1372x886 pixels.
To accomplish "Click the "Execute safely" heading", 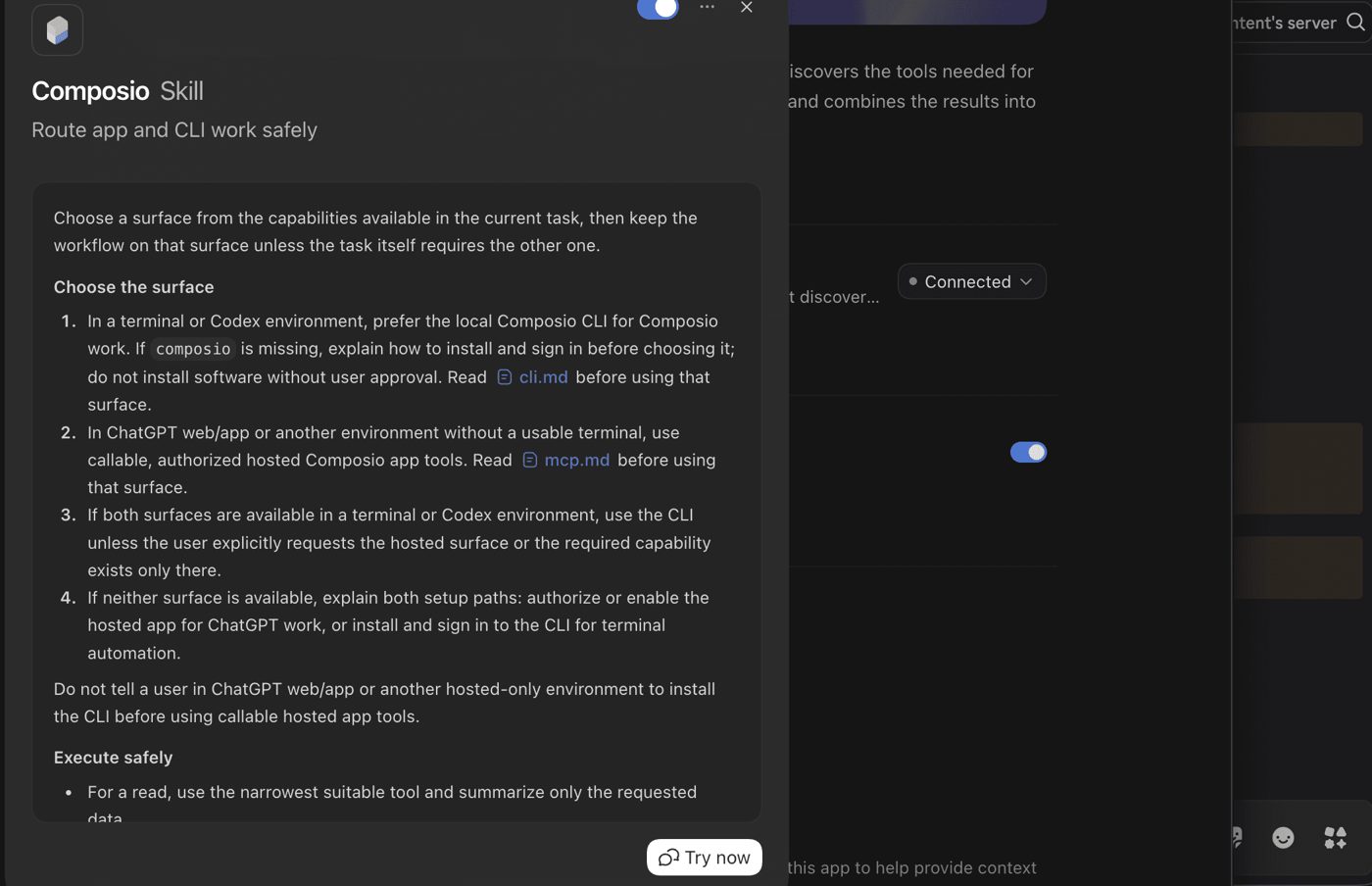I will click(x=113, y=758).
